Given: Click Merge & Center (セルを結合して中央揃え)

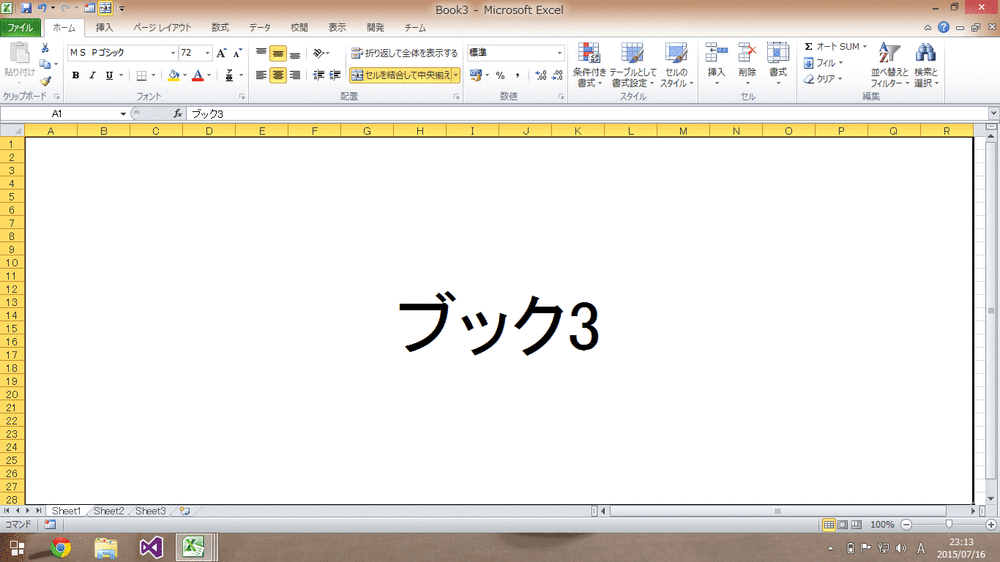Looking at the screenshot, I should click(x=401, y=75).
